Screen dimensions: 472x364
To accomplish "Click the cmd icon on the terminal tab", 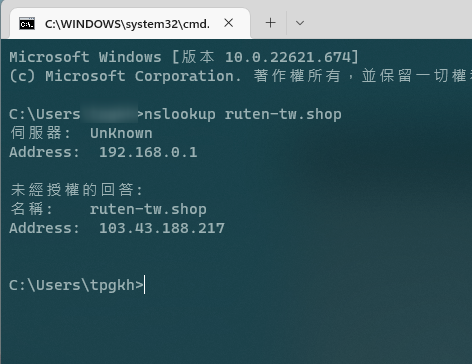I will tap(27, 24).
